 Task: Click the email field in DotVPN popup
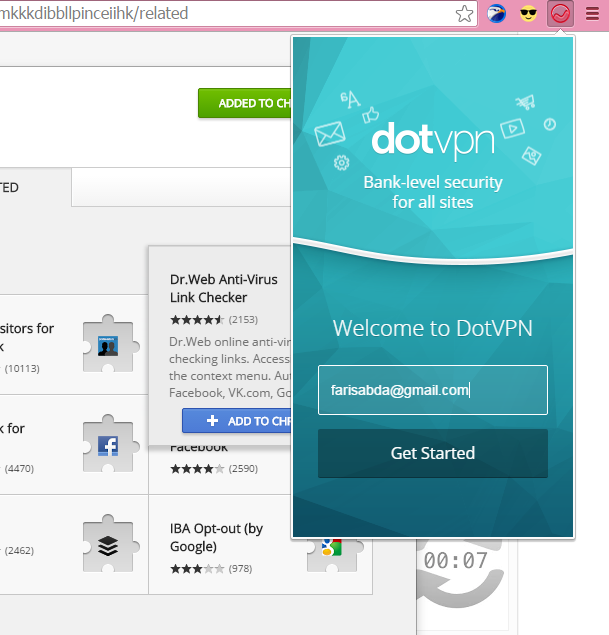[x=433, y=390]
